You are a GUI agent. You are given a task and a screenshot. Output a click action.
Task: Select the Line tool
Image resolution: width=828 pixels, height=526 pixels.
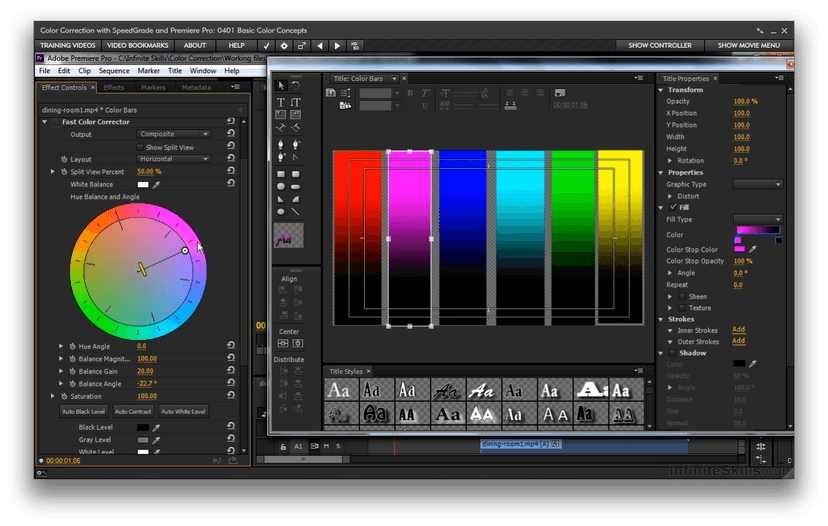(296, 212)
